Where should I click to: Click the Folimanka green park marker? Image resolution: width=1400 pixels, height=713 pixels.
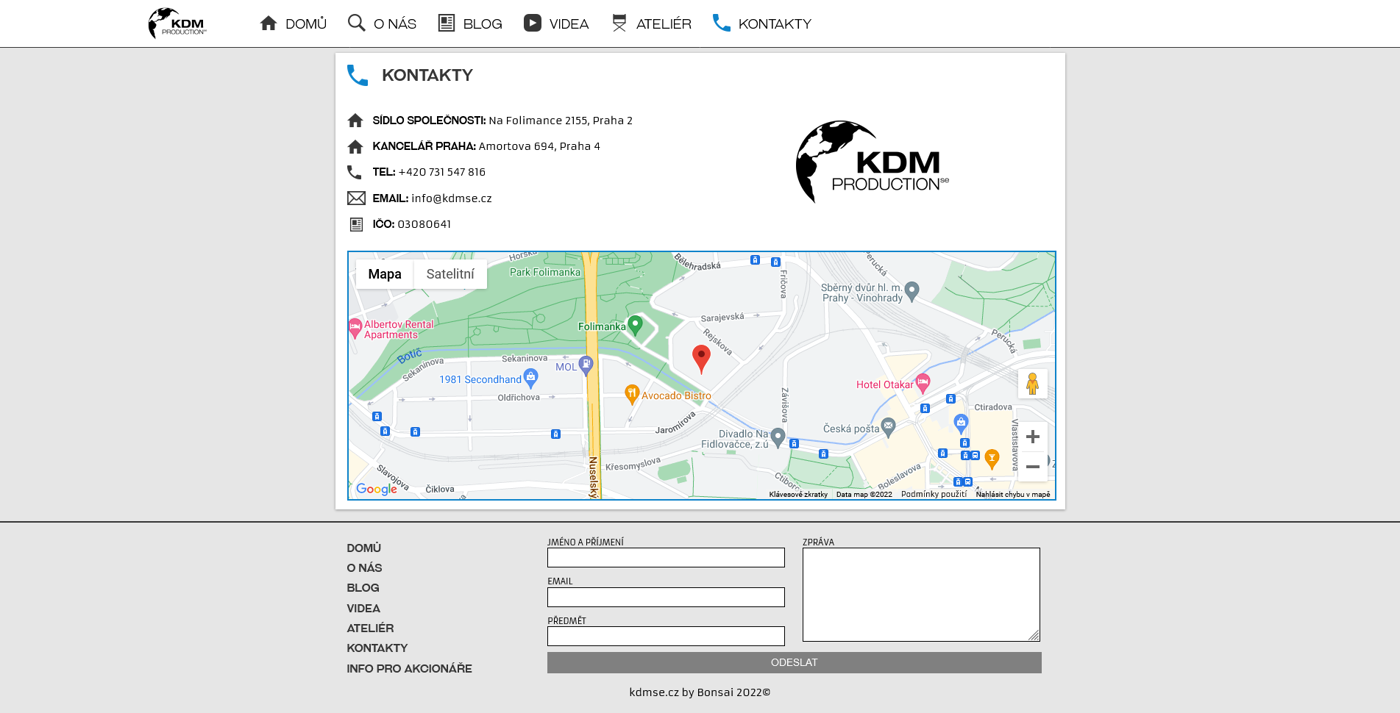pos(635,325)
